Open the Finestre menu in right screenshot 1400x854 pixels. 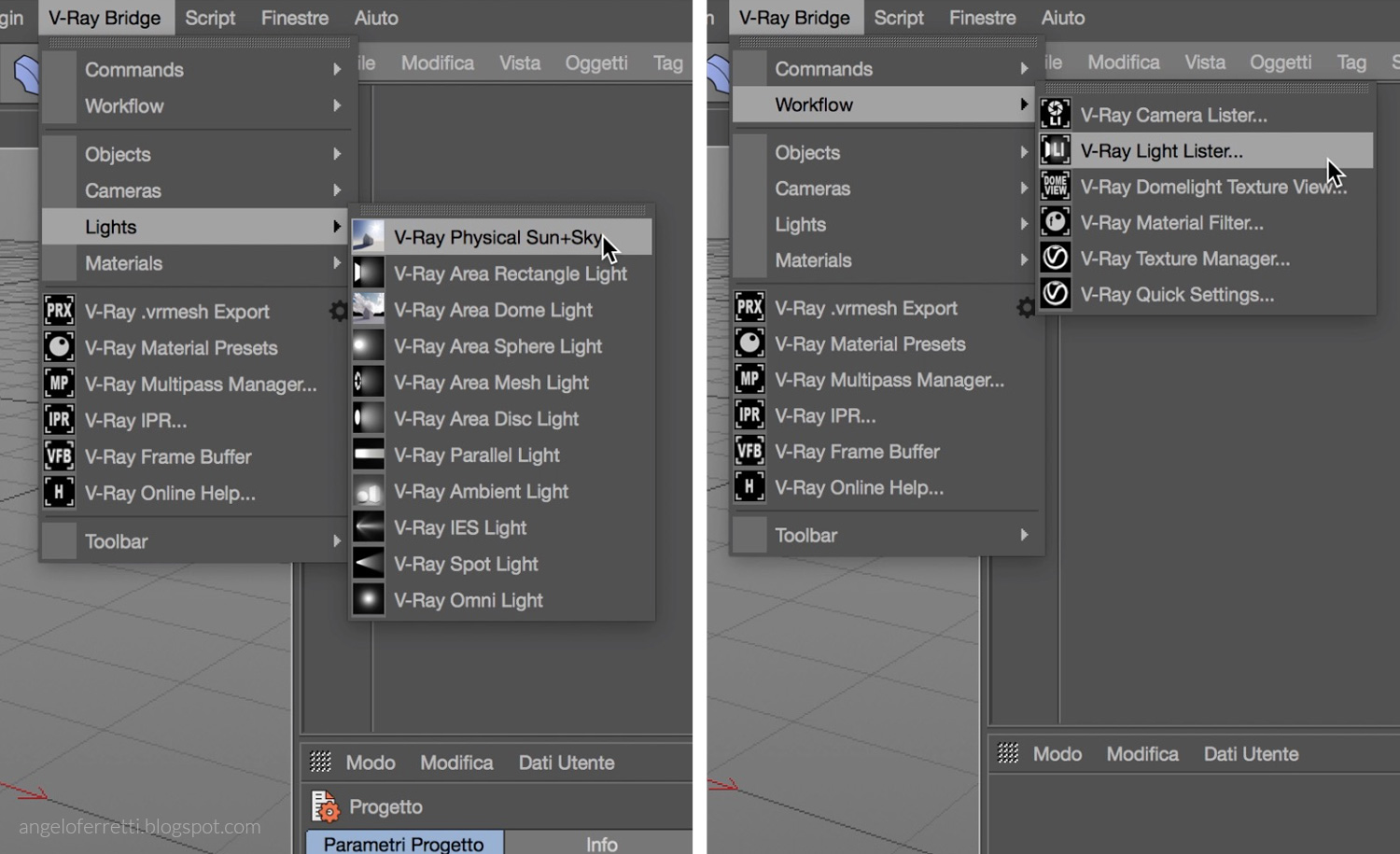pos(983,18)
